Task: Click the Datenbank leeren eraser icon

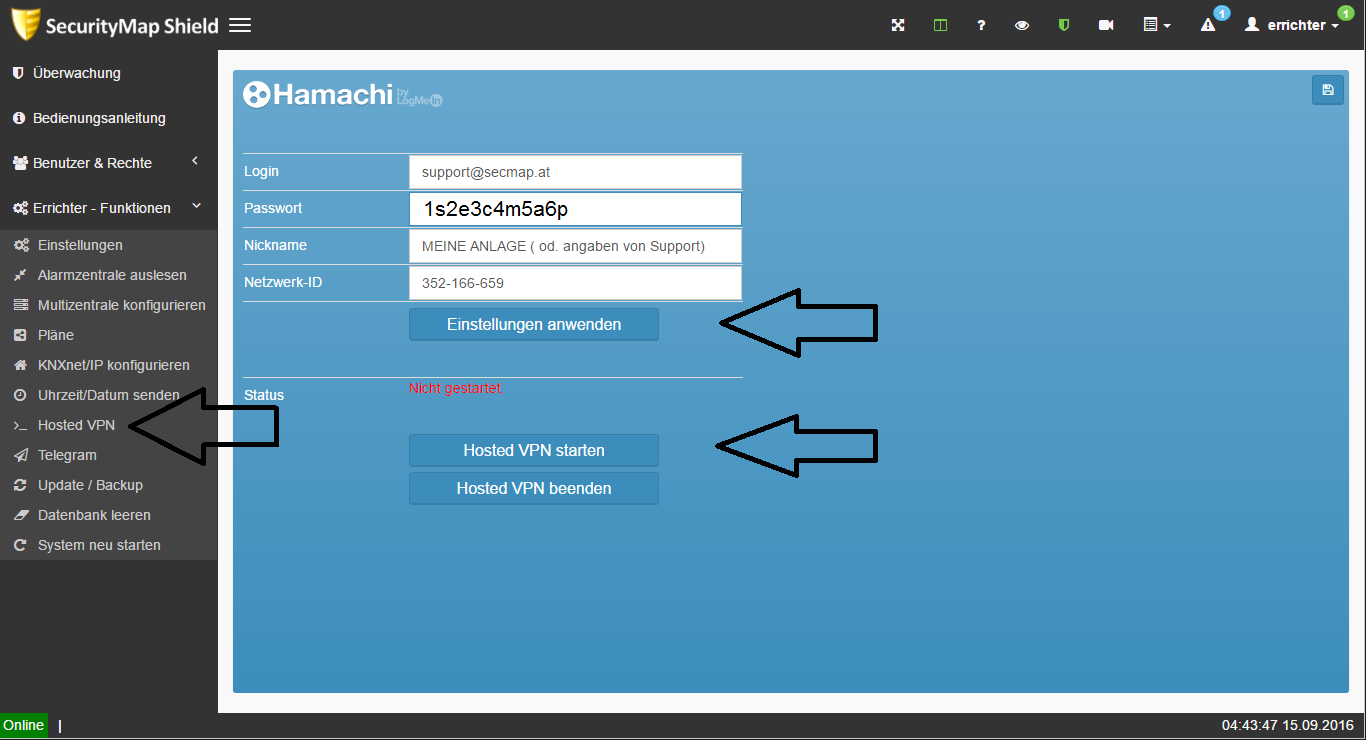Action: [x=20, y=515]
